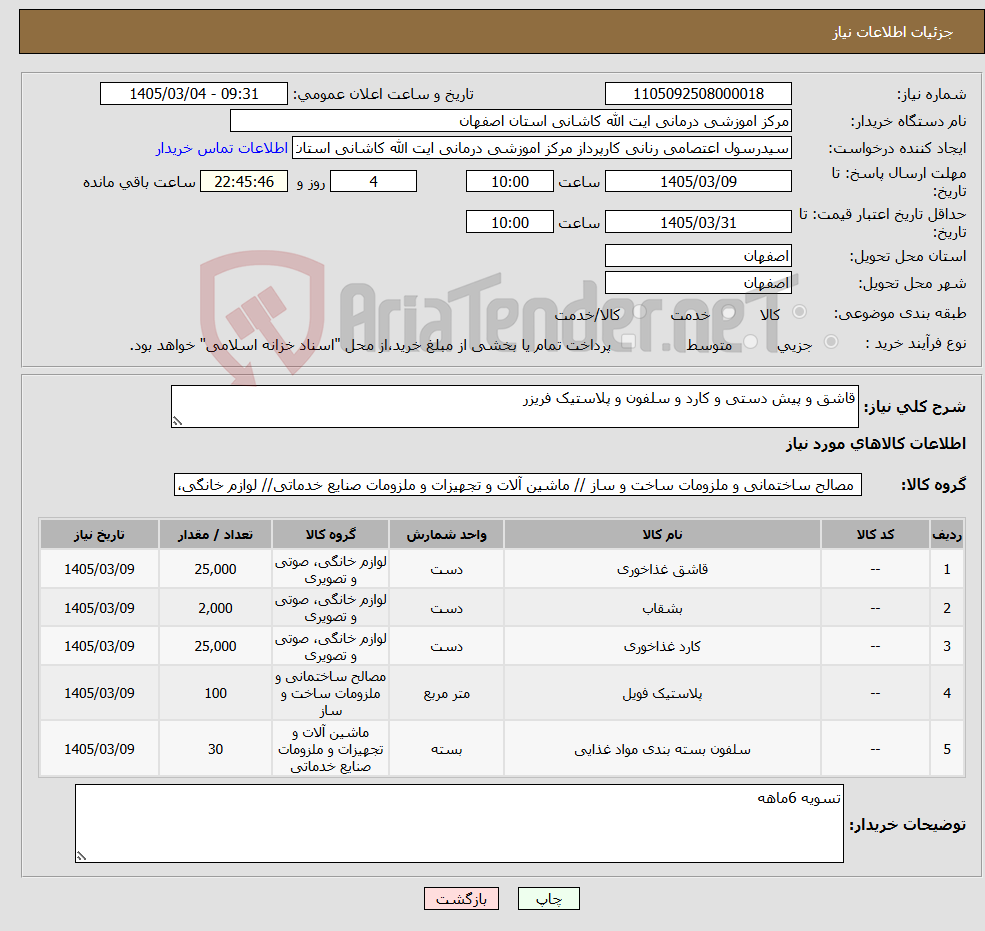Click the بازگشت back button
The height and width of the screenshot is (931, 985).
[461, 899]
